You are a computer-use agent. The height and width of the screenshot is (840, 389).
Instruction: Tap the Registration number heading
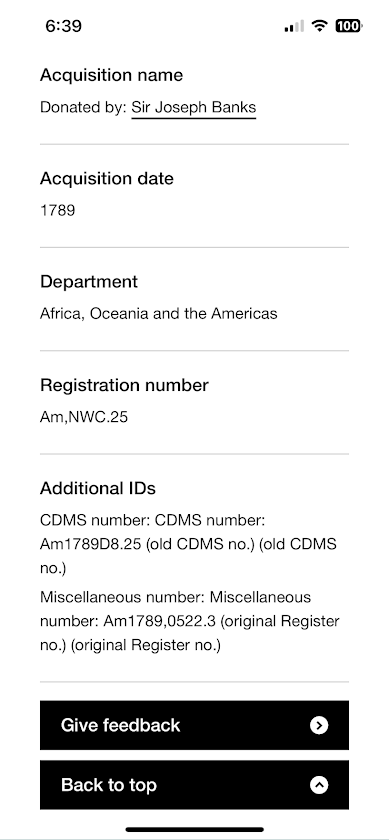pos(124,385)
